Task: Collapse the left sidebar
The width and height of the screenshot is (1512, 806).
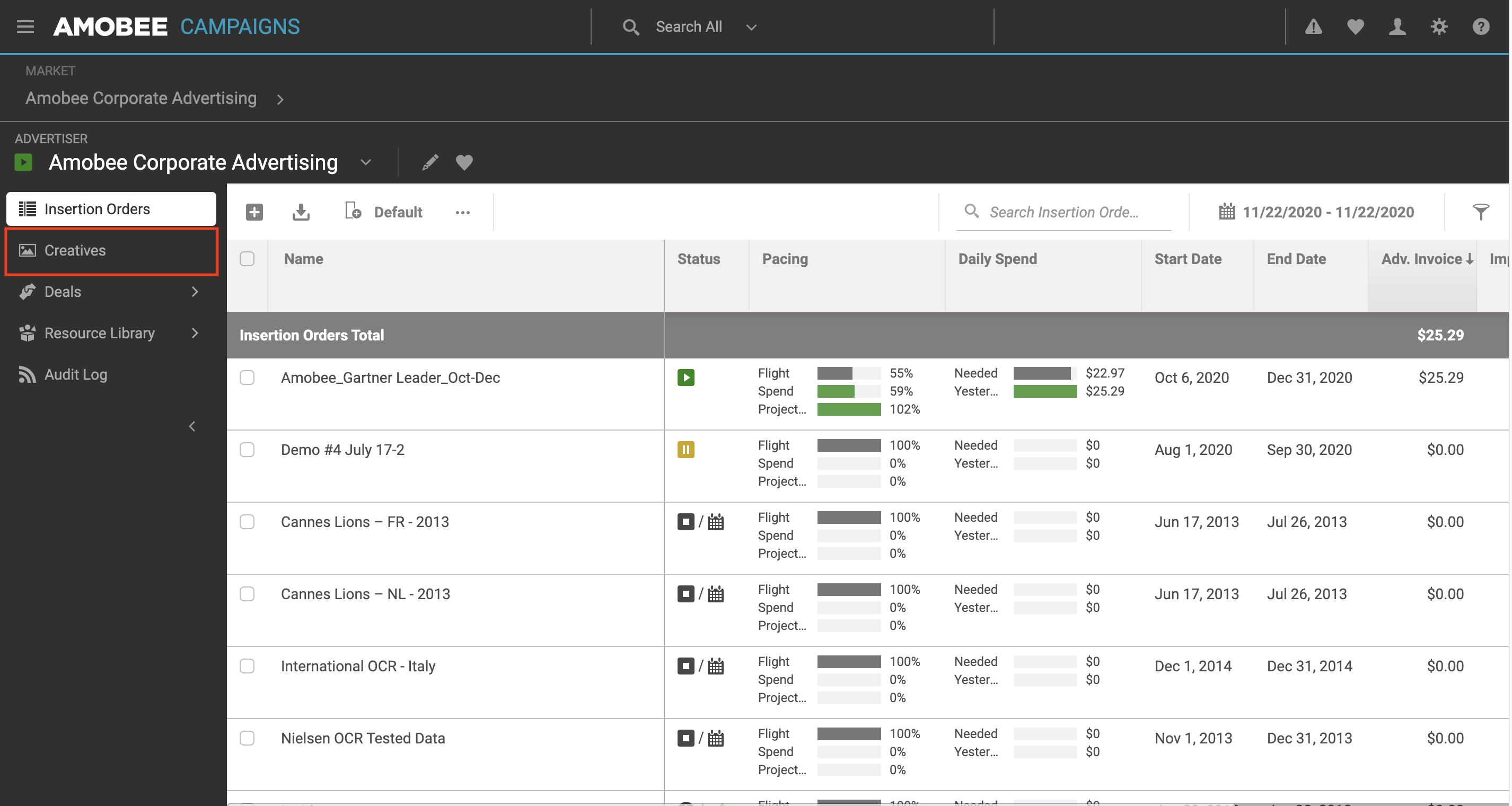Action: 192,427
